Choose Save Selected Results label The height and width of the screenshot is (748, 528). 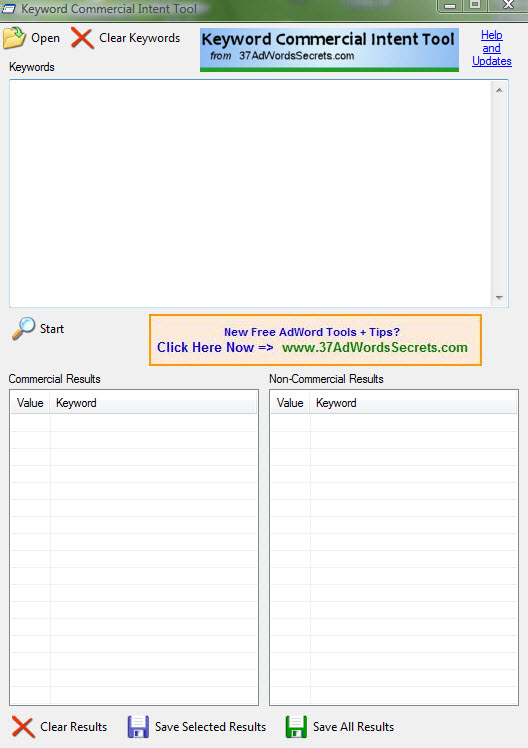pyautogui.click(x=210, y=727)
